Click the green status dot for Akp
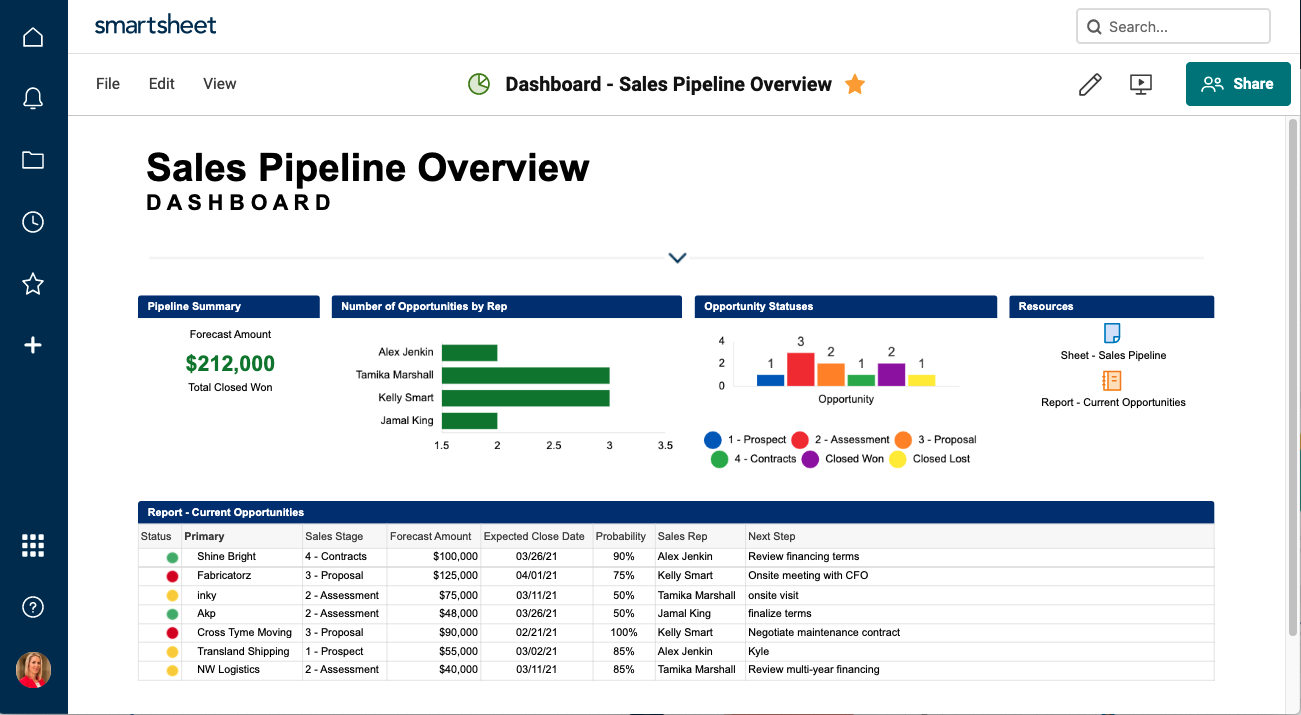 tap(172, 614)
